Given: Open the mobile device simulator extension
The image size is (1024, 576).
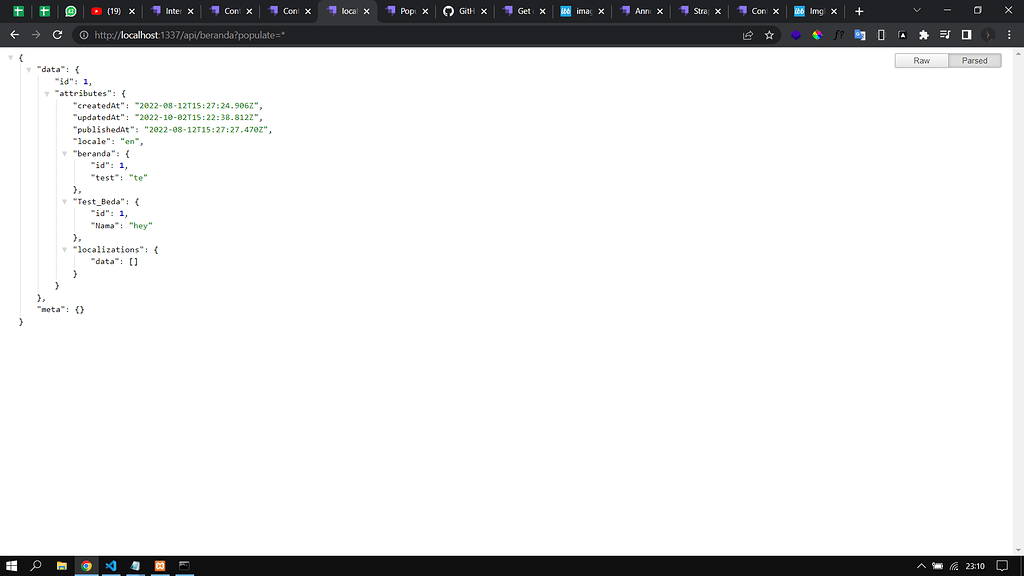Looking at the screenshot, I should click(x=881, y=35).
